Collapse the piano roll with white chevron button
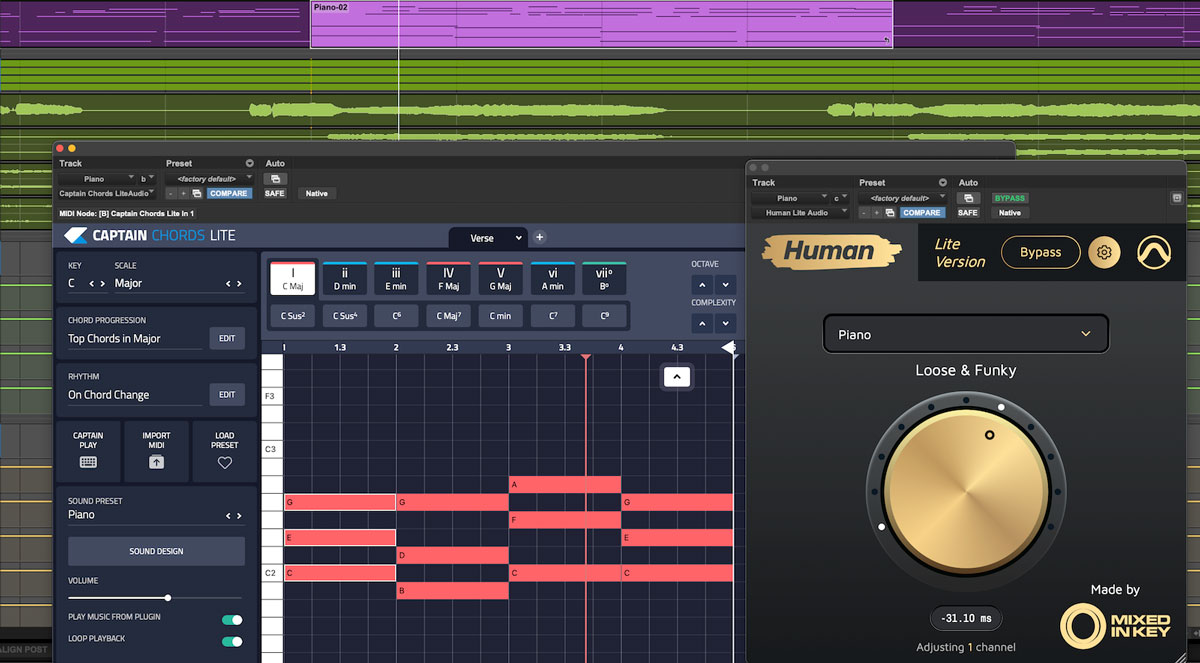This screenshot has height=663, width=1200. pos(677,377)
